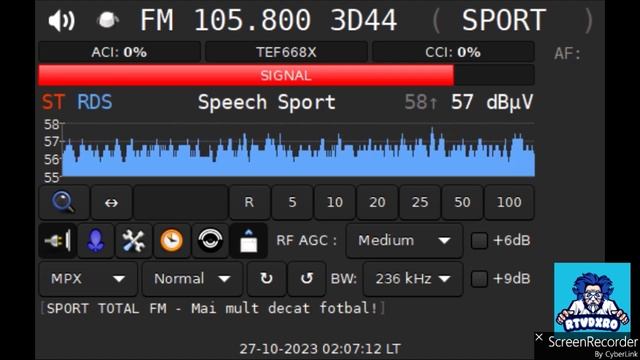Click the 58 peak signal value

click(x=421, y=102)
